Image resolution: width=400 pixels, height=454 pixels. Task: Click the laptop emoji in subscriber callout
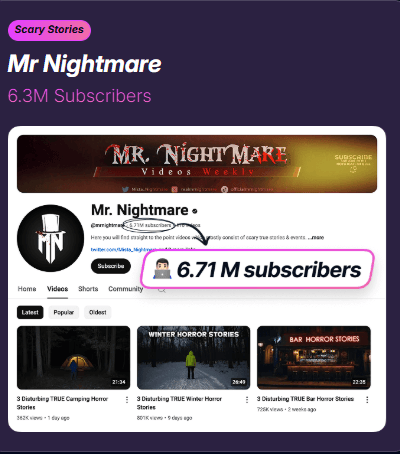tap(162, 269)
